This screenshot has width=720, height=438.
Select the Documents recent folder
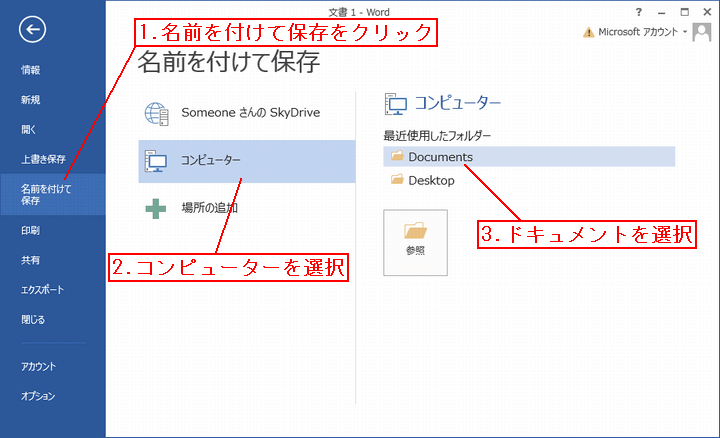529,157
